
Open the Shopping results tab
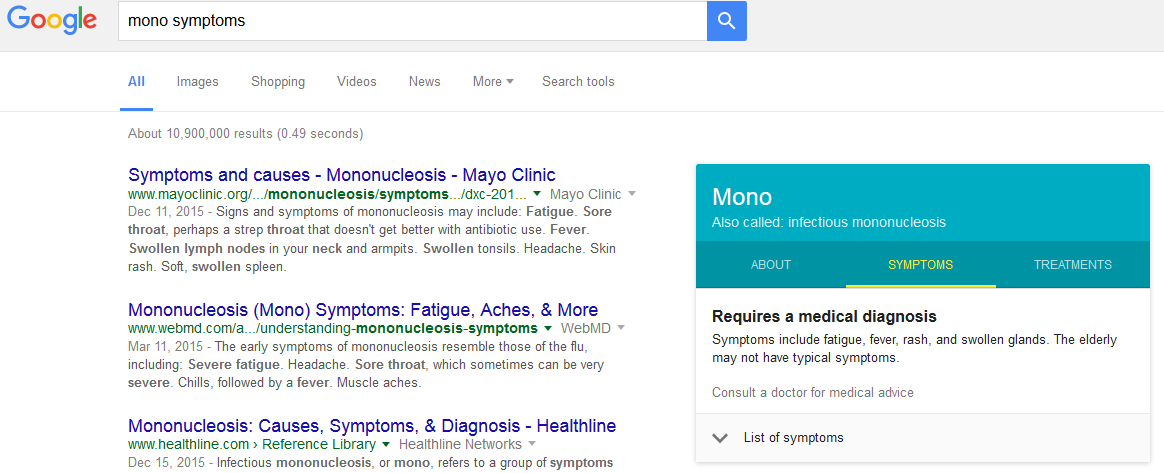click(x=278, y=82)
